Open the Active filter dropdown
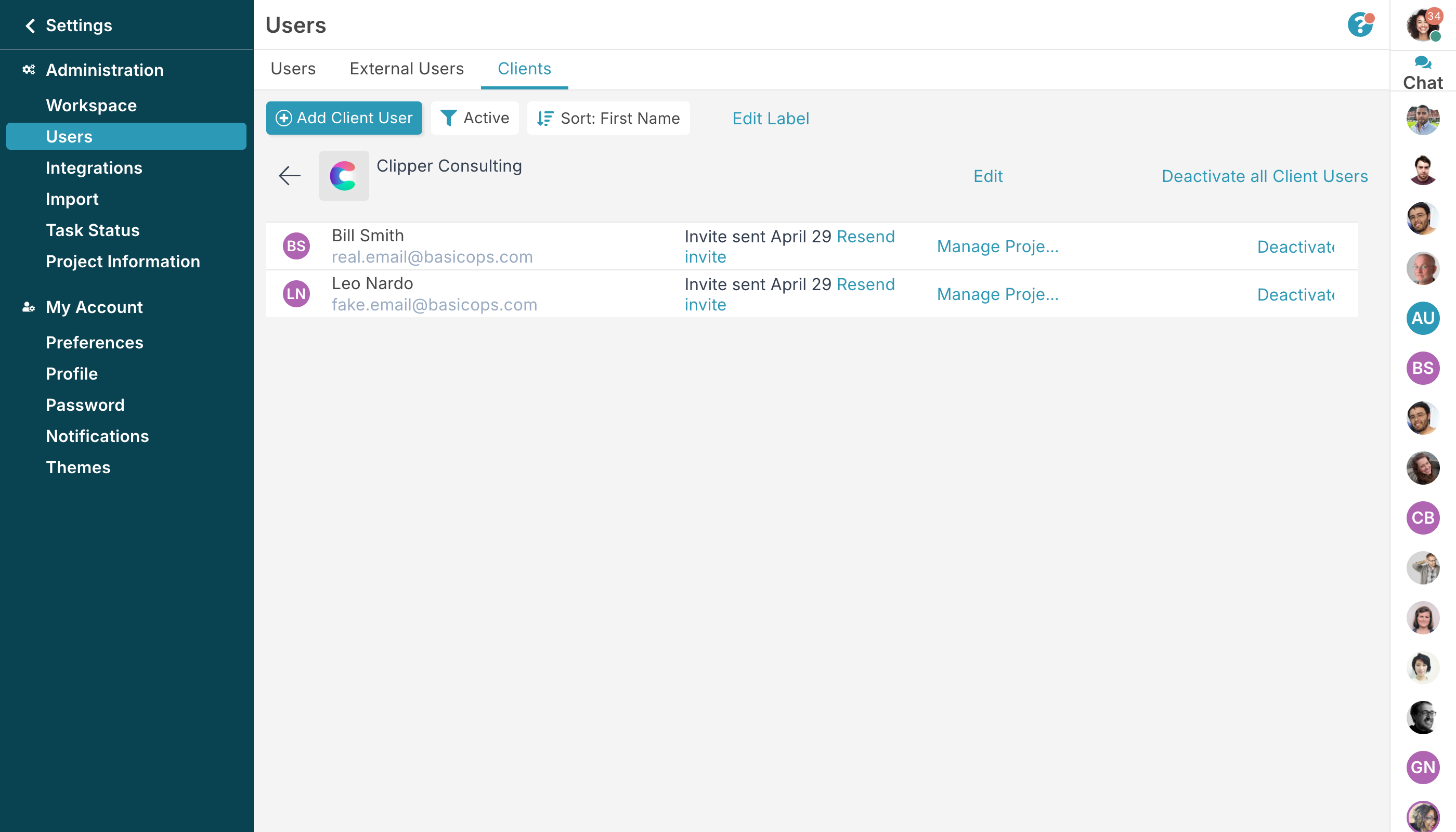Screen dimensions: 1456x832 474,118
